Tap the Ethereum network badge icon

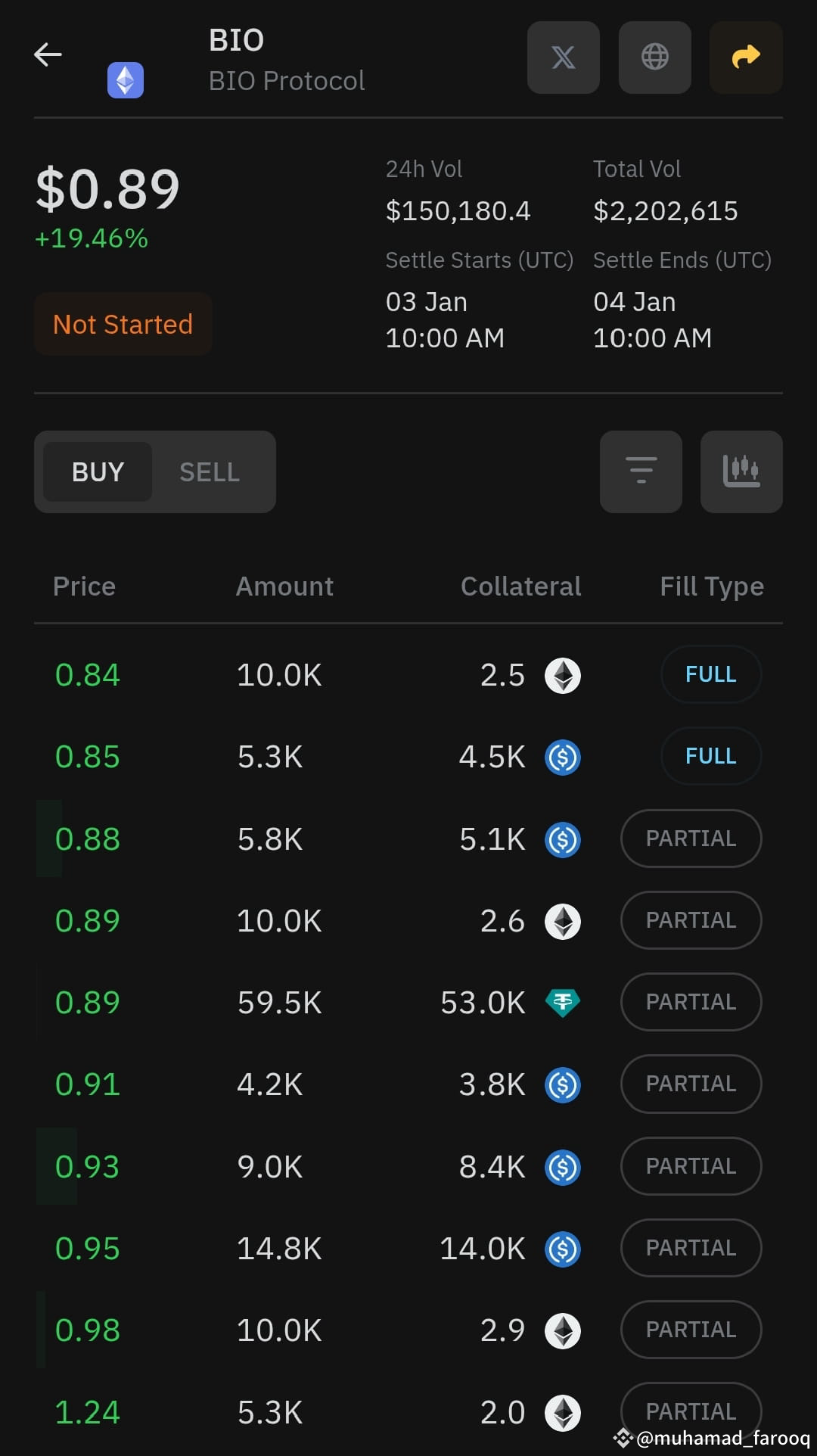click(126, 80)
